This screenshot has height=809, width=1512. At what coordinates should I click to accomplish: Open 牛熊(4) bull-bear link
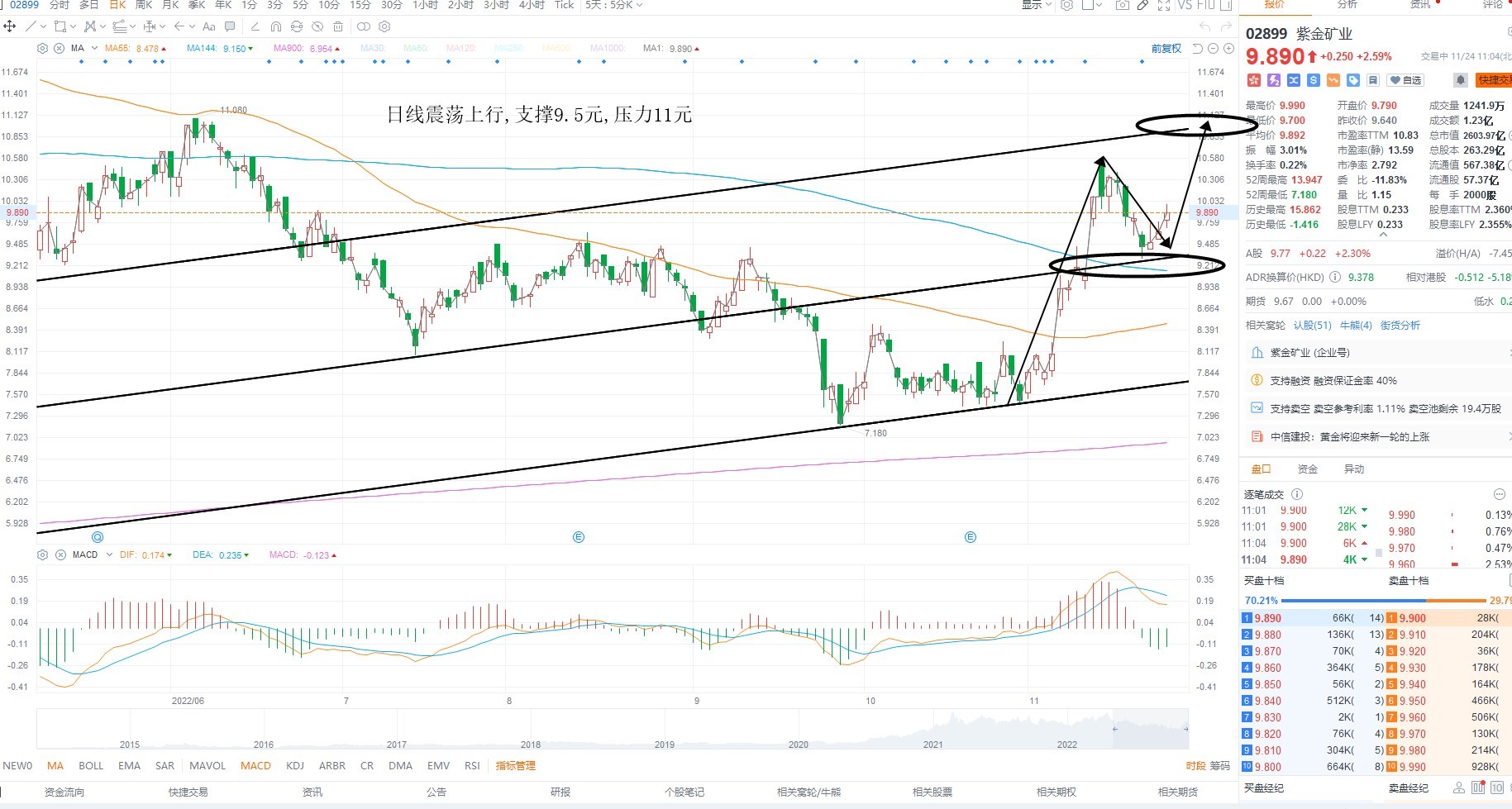pyautogui.click(x=1356, y=326)
